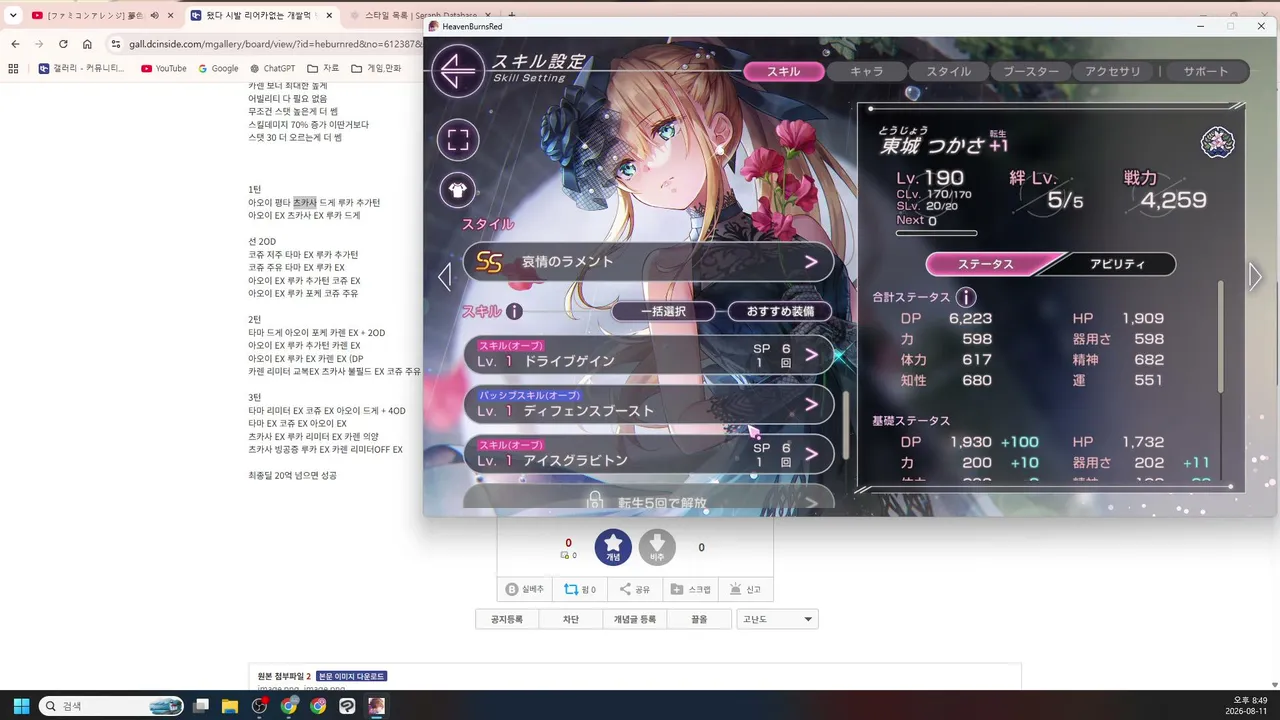Screen dimensions: 1280x720
Task: Mute the YouTube tab via speaker icon
Action: 155,15
